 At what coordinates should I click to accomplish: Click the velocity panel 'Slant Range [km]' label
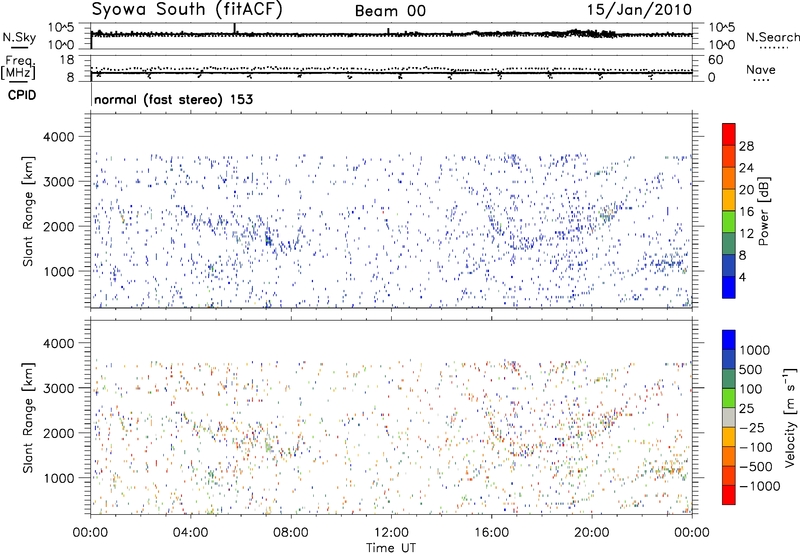[x=28, y=417]
